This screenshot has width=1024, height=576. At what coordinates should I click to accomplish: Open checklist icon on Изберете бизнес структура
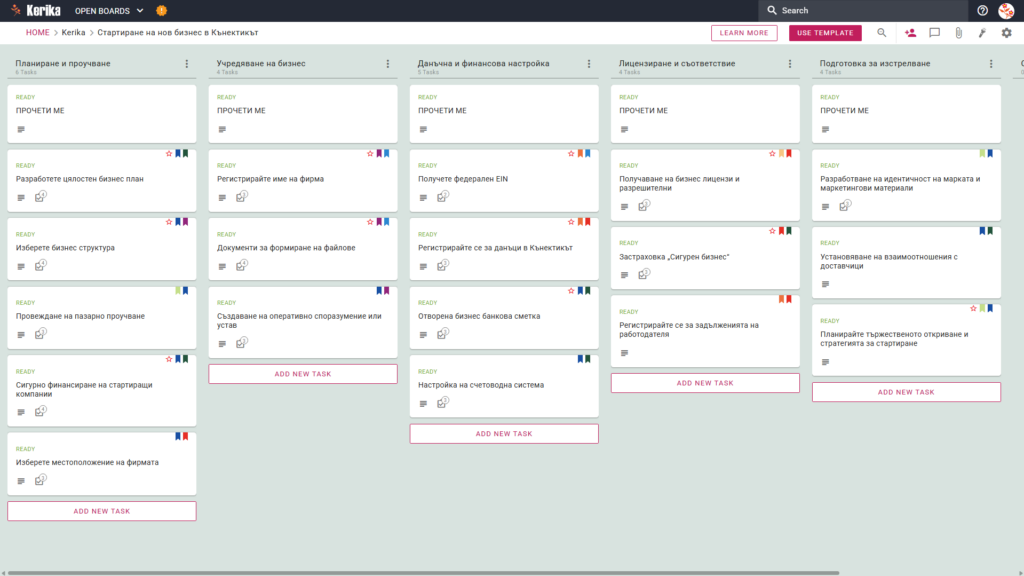point(40,266)
